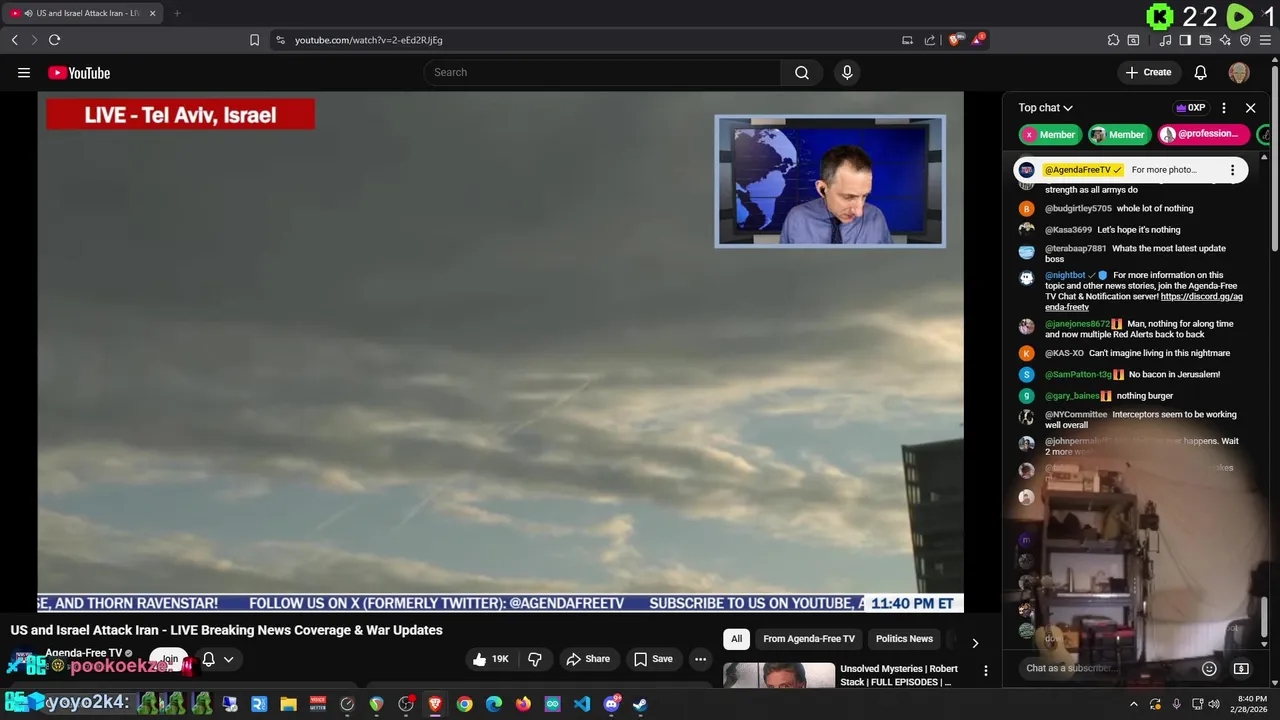
Task: Expand the Top chat dropdown
Action: pyautogui.click(x=1046, y=108)
